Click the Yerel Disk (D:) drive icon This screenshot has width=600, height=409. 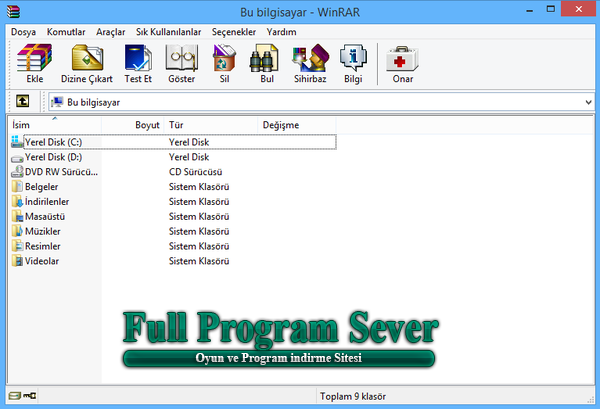[x=17, y=158]
